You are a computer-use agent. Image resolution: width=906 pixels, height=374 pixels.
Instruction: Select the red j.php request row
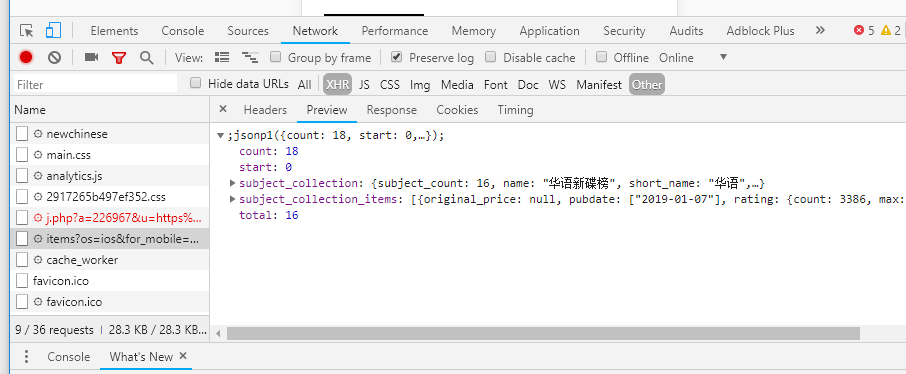[x=110, y=218]
